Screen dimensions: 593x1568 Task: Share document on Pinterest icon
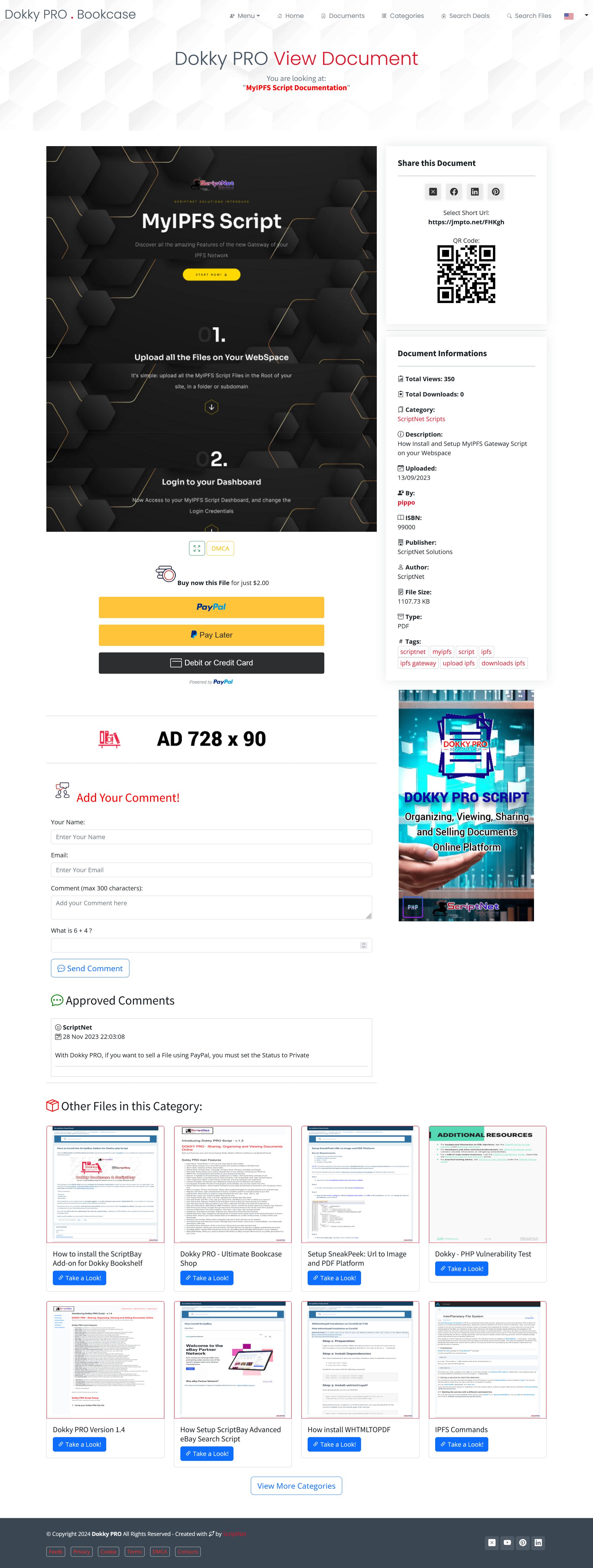496,192
